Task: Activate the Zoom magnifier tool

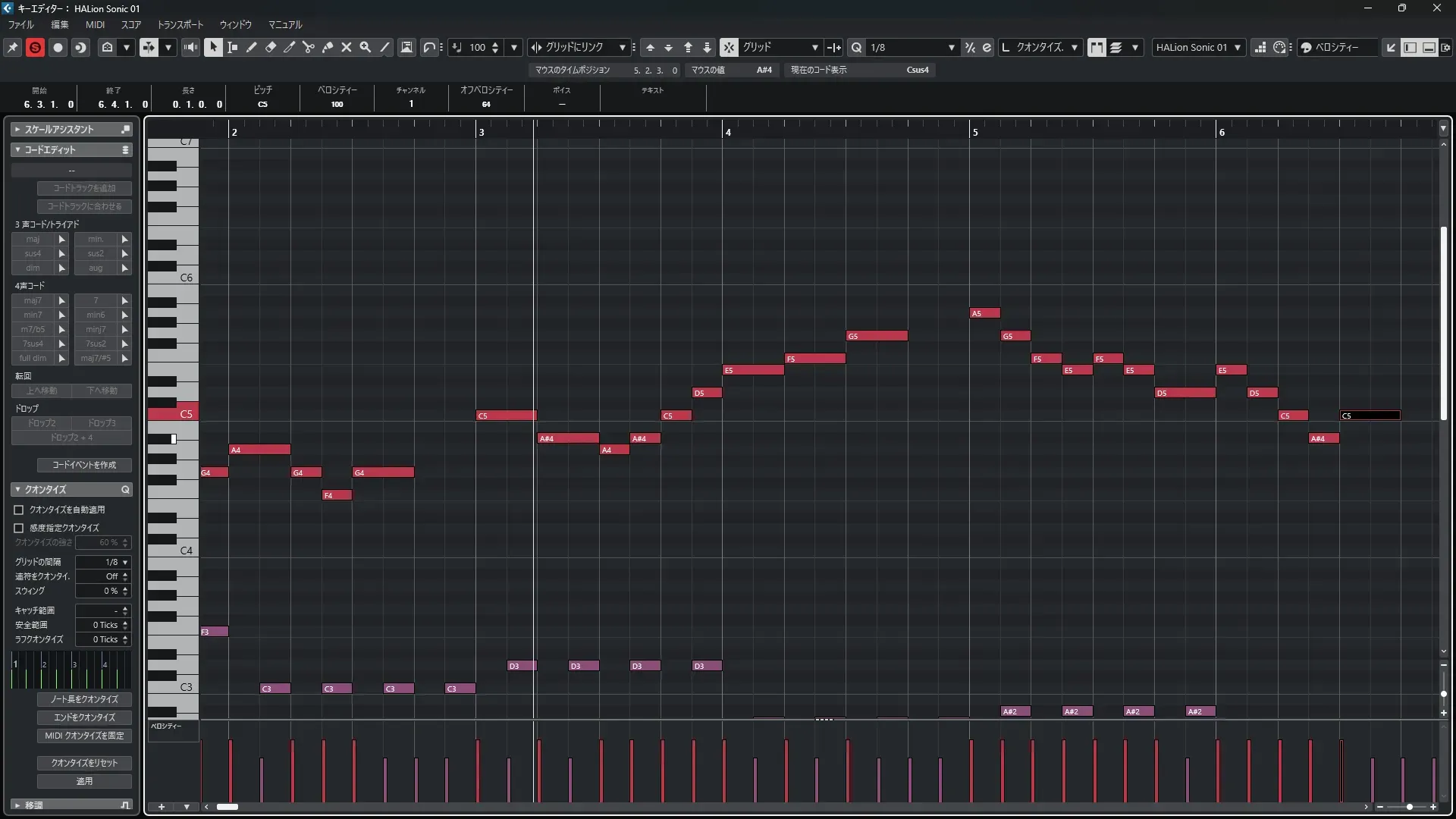Action: pyautogui.click(x=366, y=47)
